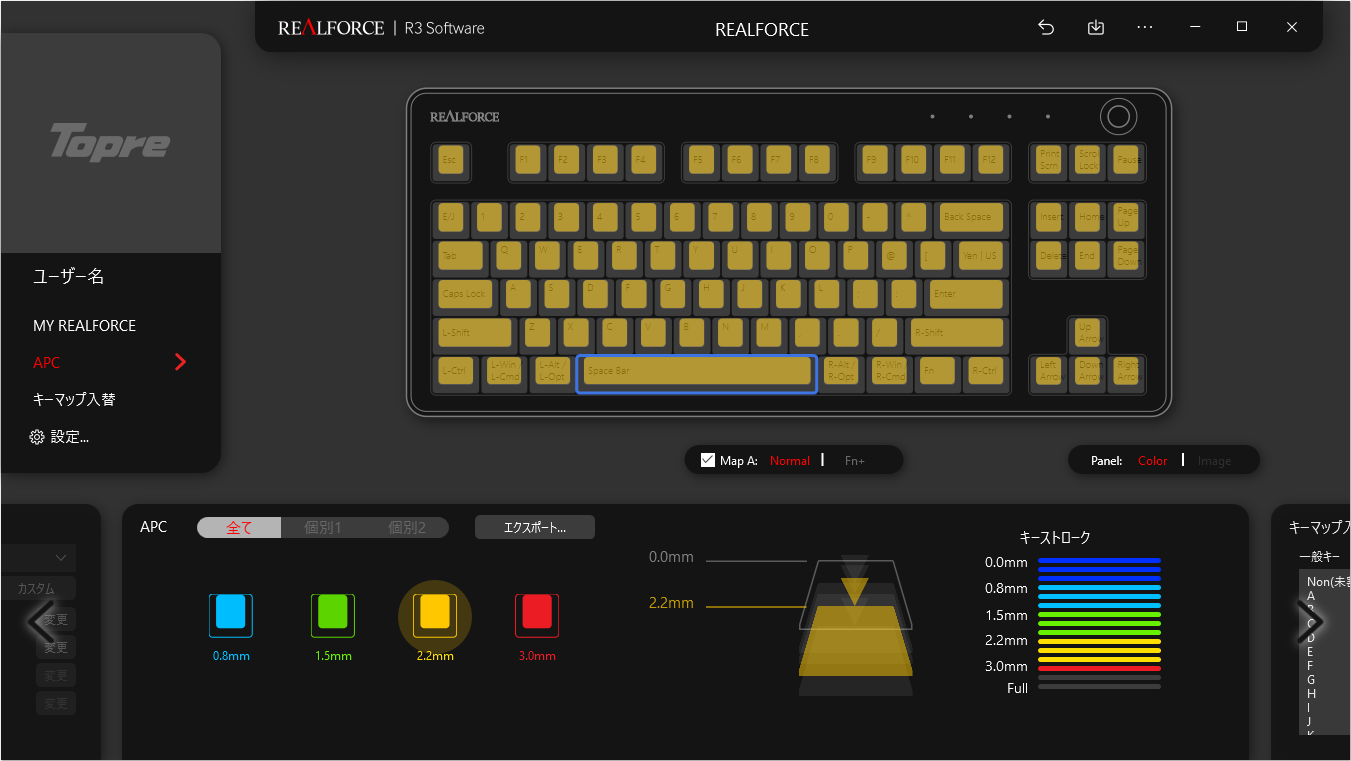
Task: Select the L-Win / L-Cmd key
Action: click(504, 371)
